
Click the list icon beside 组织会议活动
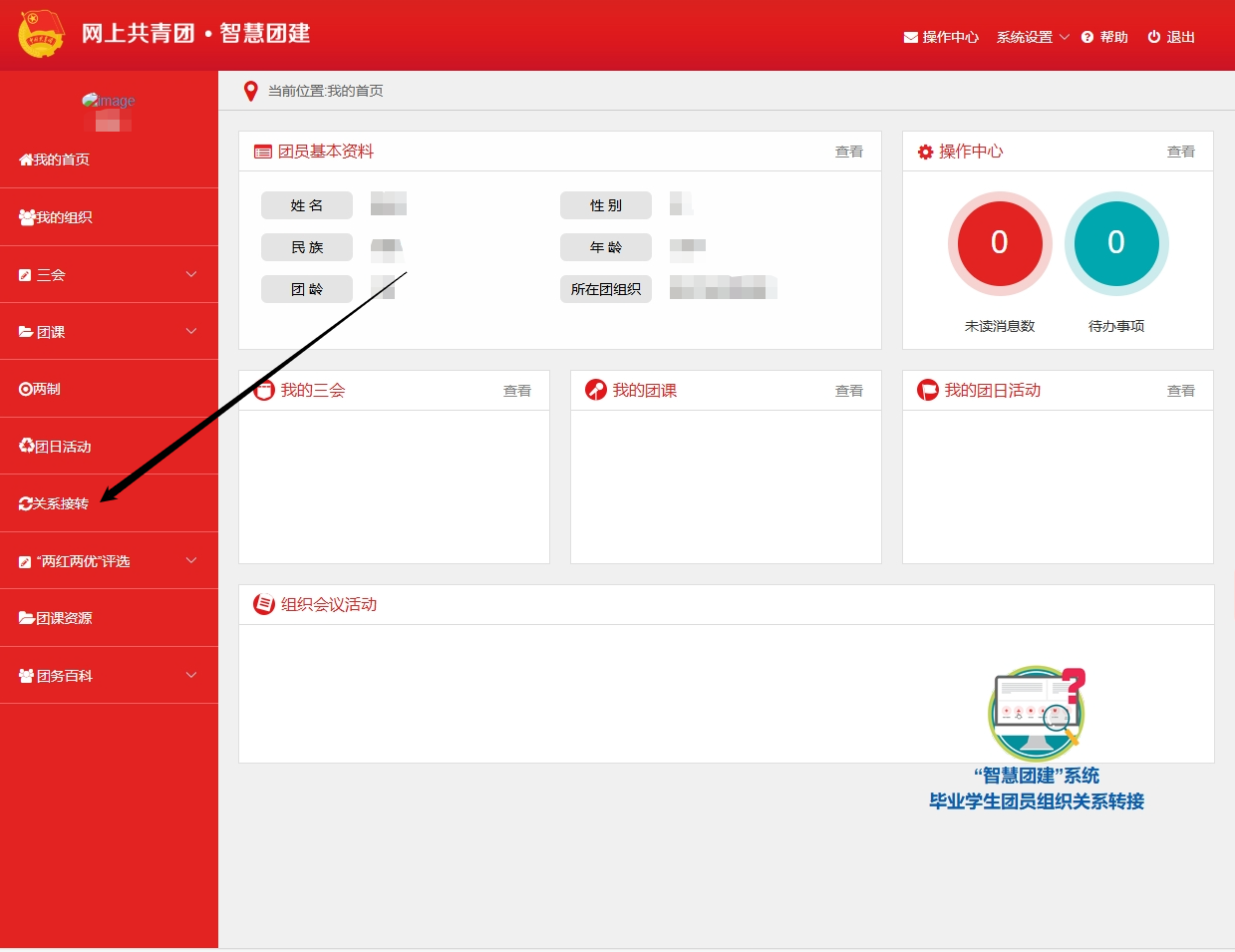click(264, 604)
